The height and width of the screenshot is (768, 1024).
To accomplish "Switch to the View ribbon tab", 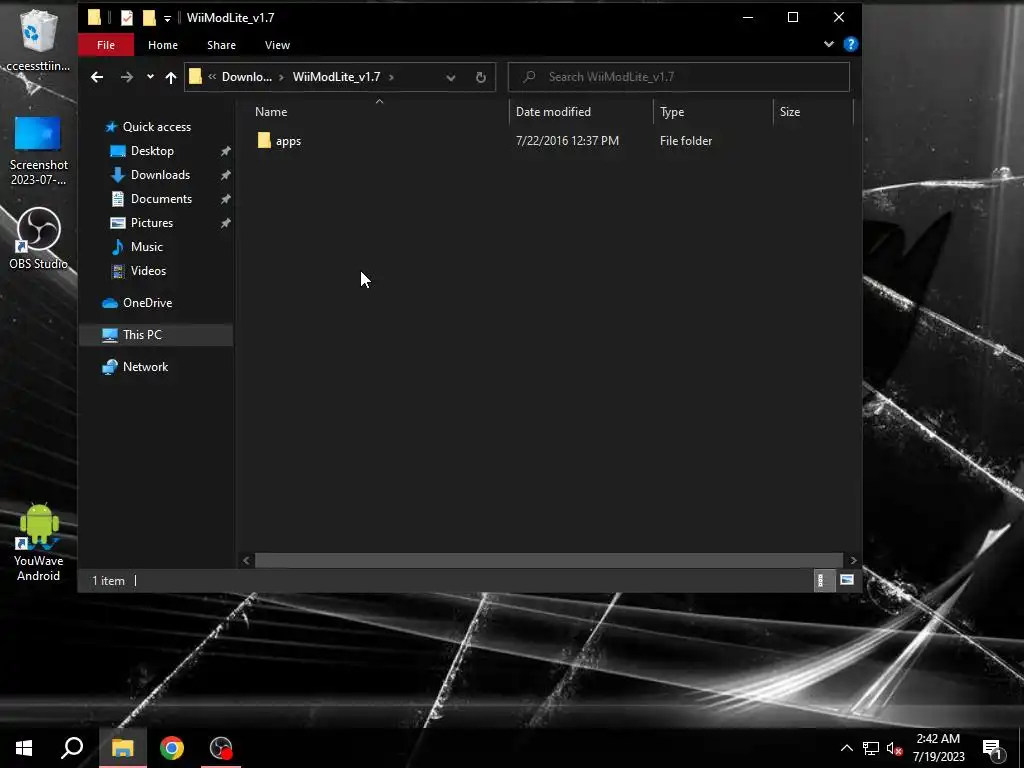I will point(277,45).
